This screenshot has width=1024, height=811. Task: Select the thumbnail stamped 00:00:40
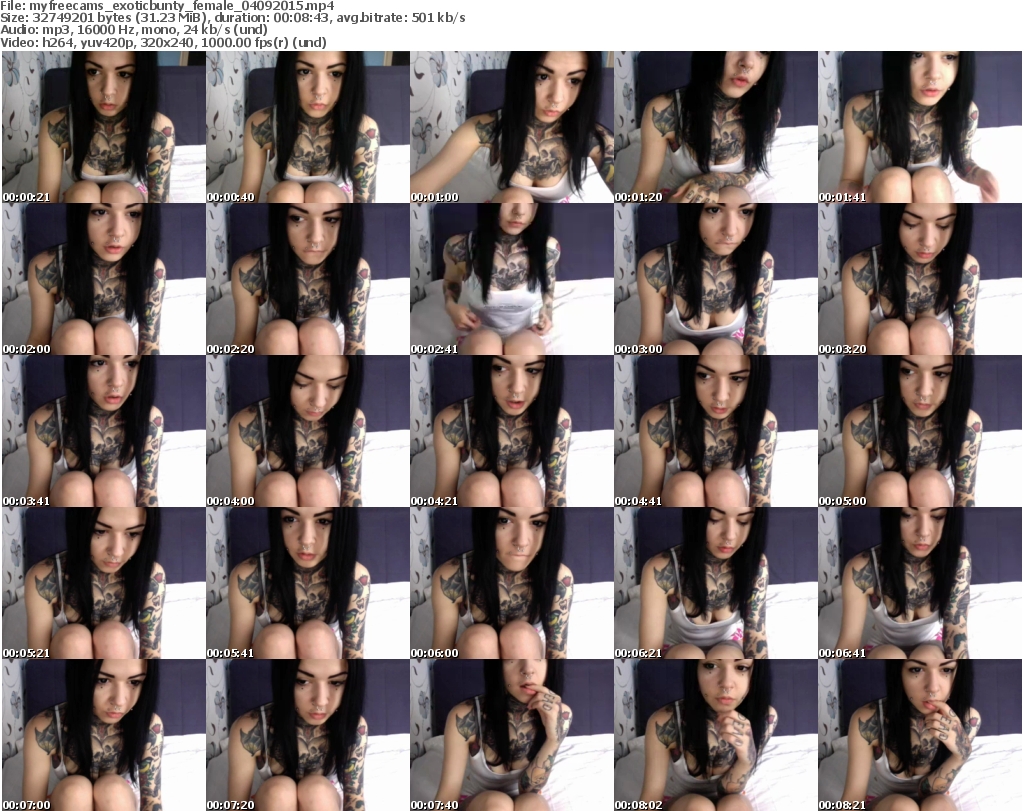point(308,127)
